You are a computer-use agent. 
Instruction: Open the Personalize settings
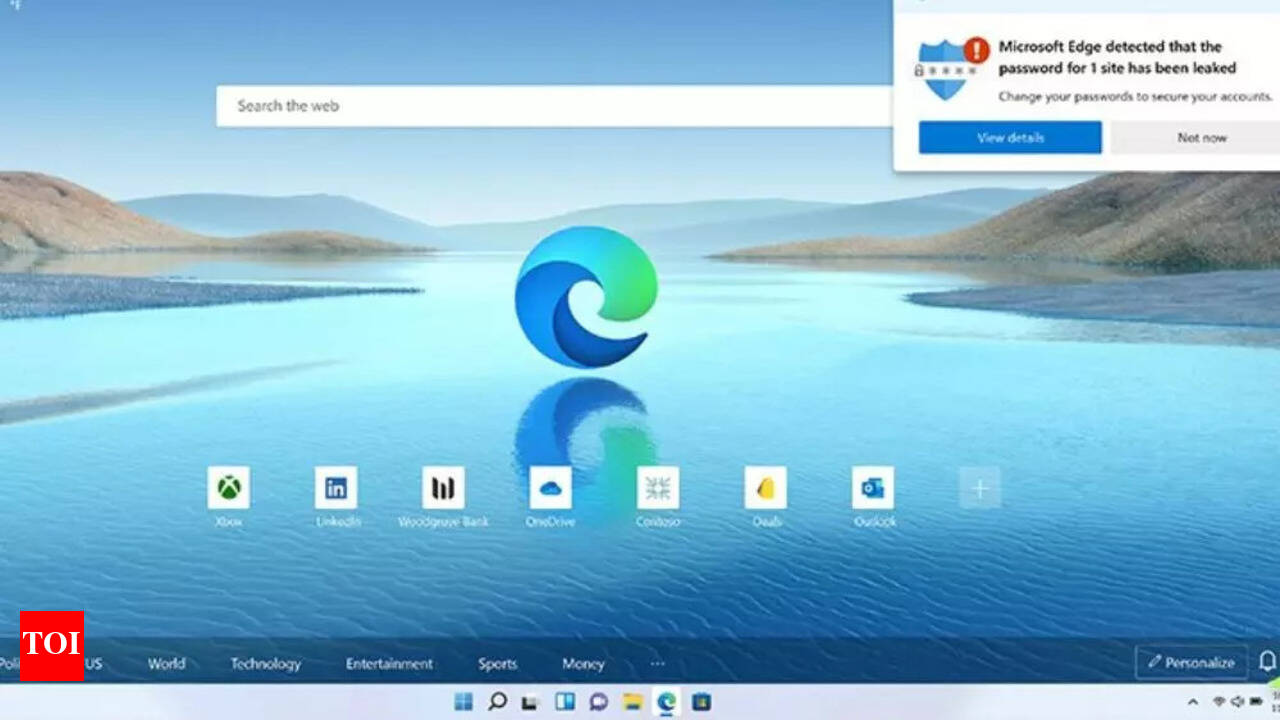pos(1190,662)
